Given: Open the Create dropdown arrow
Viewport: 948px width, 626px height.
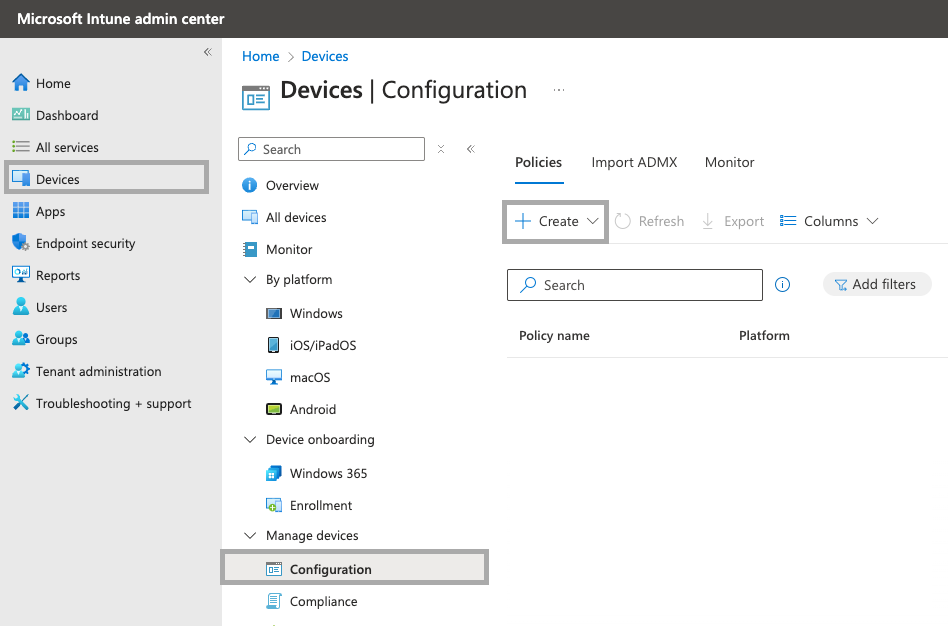Looking at the screenshot, I should coord(593,221).
